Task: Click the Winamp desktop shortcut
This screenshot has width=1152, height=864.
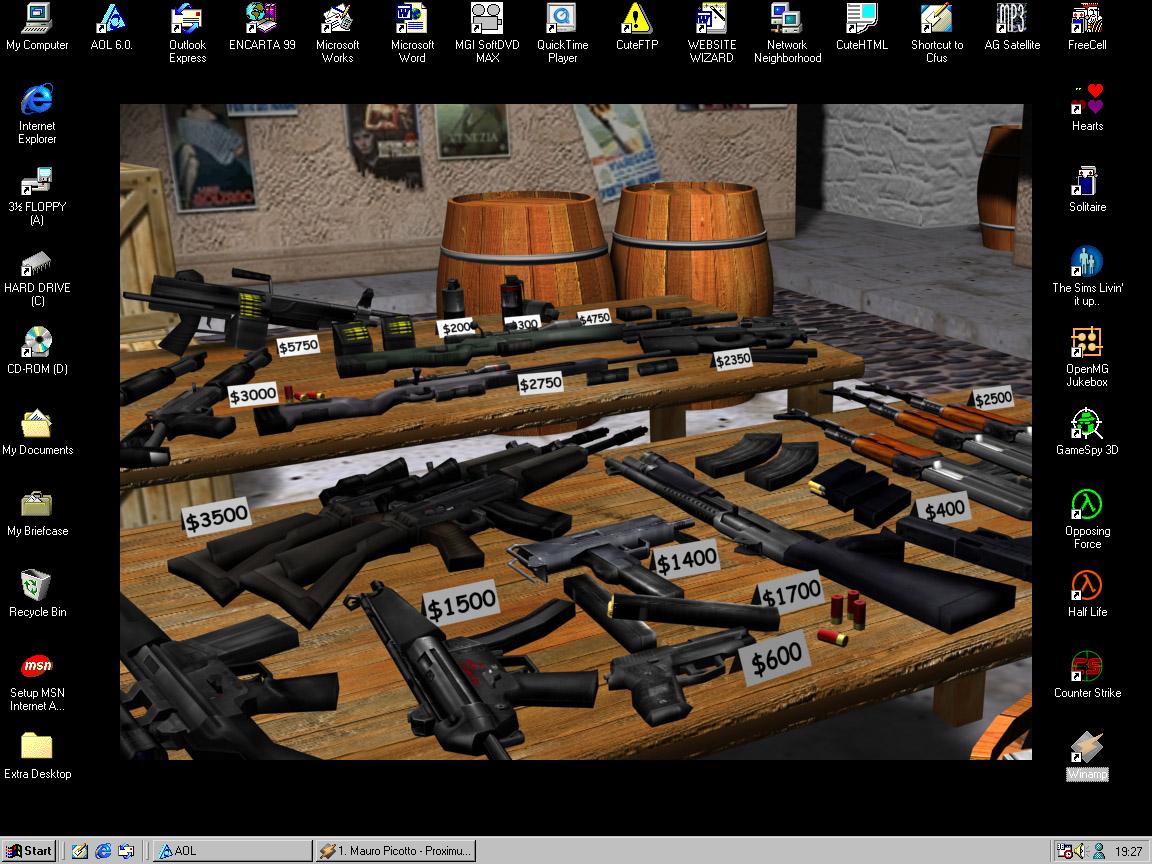Action: (1087, 748)
